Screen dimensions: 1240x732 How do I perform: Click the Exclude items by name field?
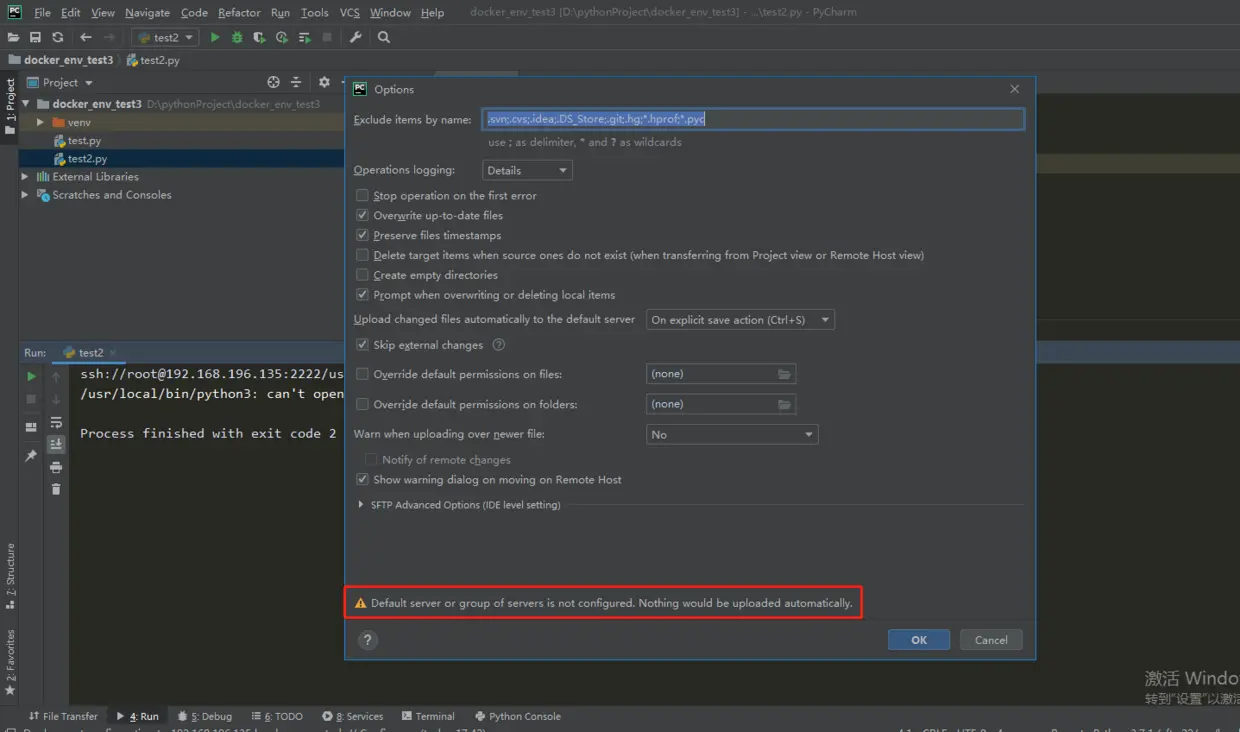tap(753, 119)
